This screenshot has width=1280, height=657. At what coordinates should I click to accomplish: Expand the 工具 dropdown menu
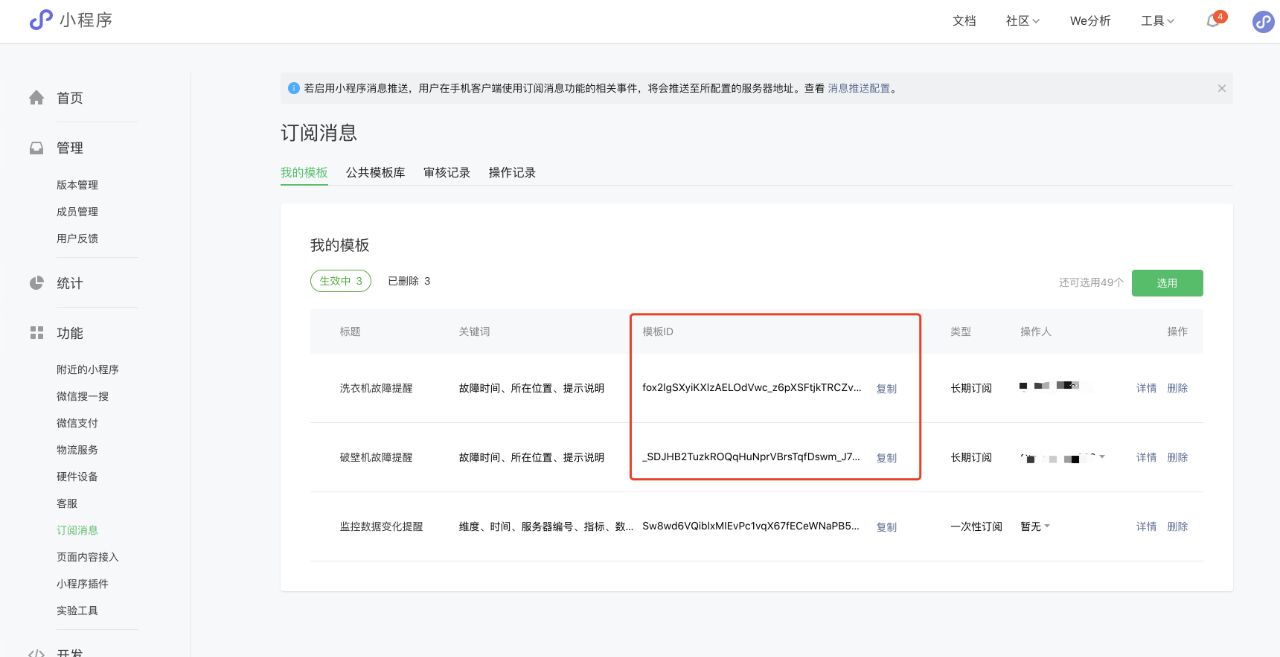tap(1158, 21)
